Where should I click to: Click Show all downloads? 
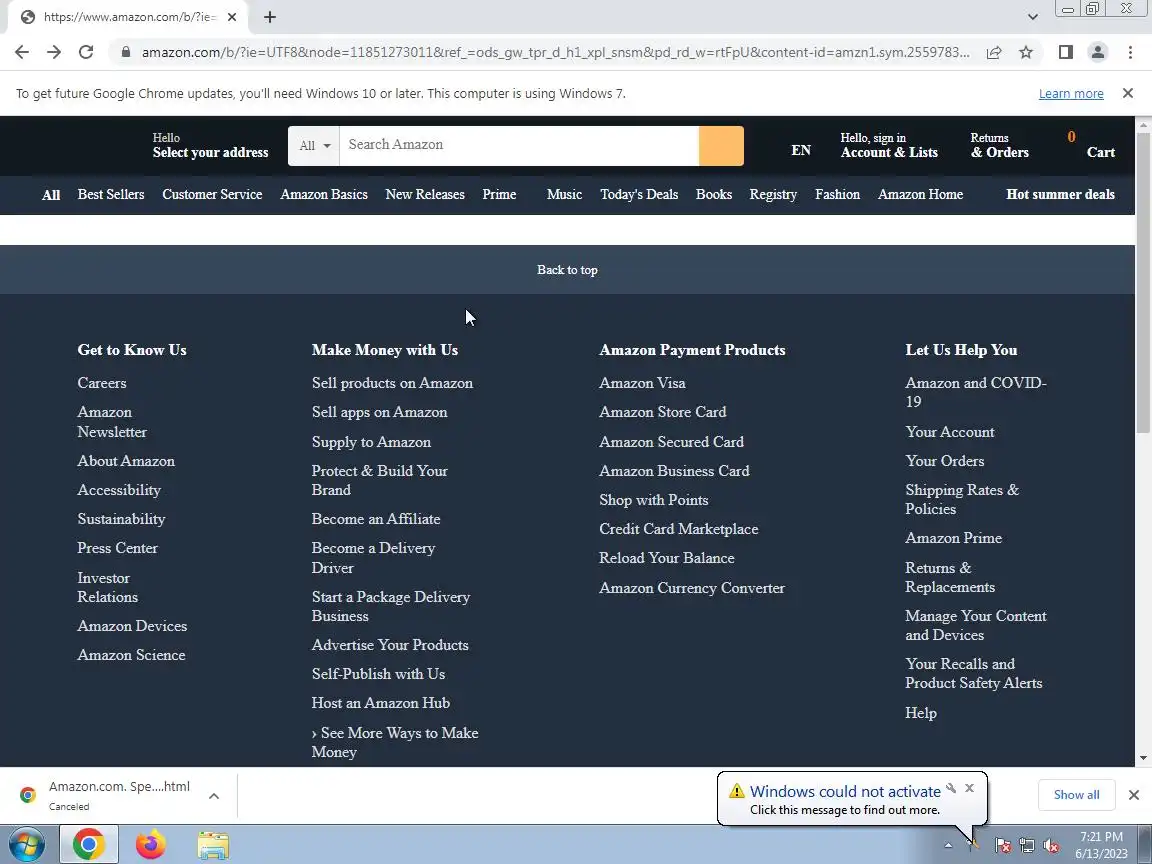point(1076,794)
